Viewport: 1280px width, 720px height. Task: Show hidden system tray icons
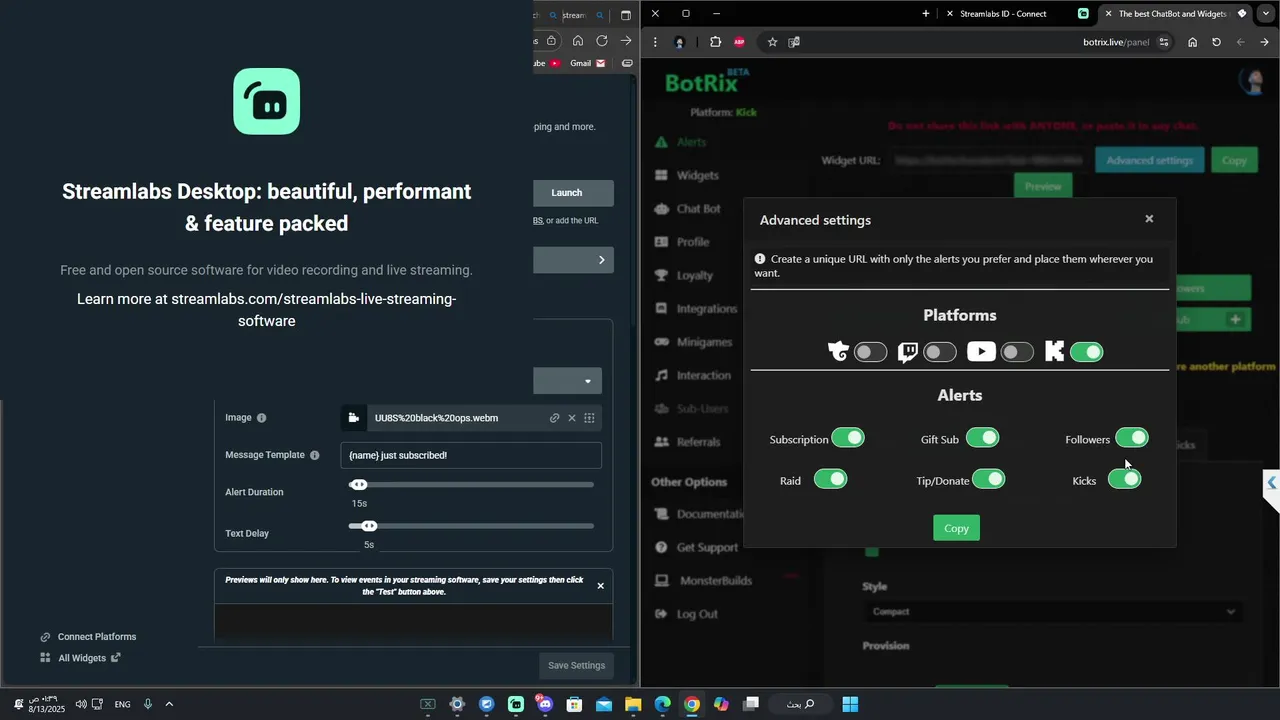pyautogui.click(x=169, y=704)
